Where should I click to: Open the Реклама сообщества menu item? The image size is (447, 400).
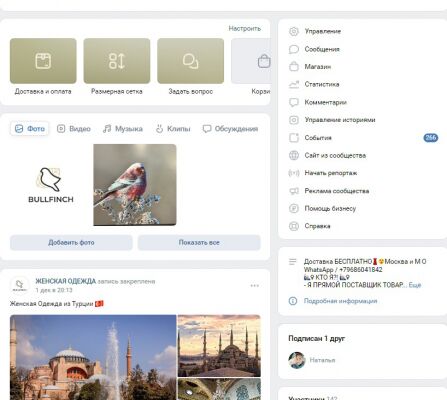[x=363, y=191]
